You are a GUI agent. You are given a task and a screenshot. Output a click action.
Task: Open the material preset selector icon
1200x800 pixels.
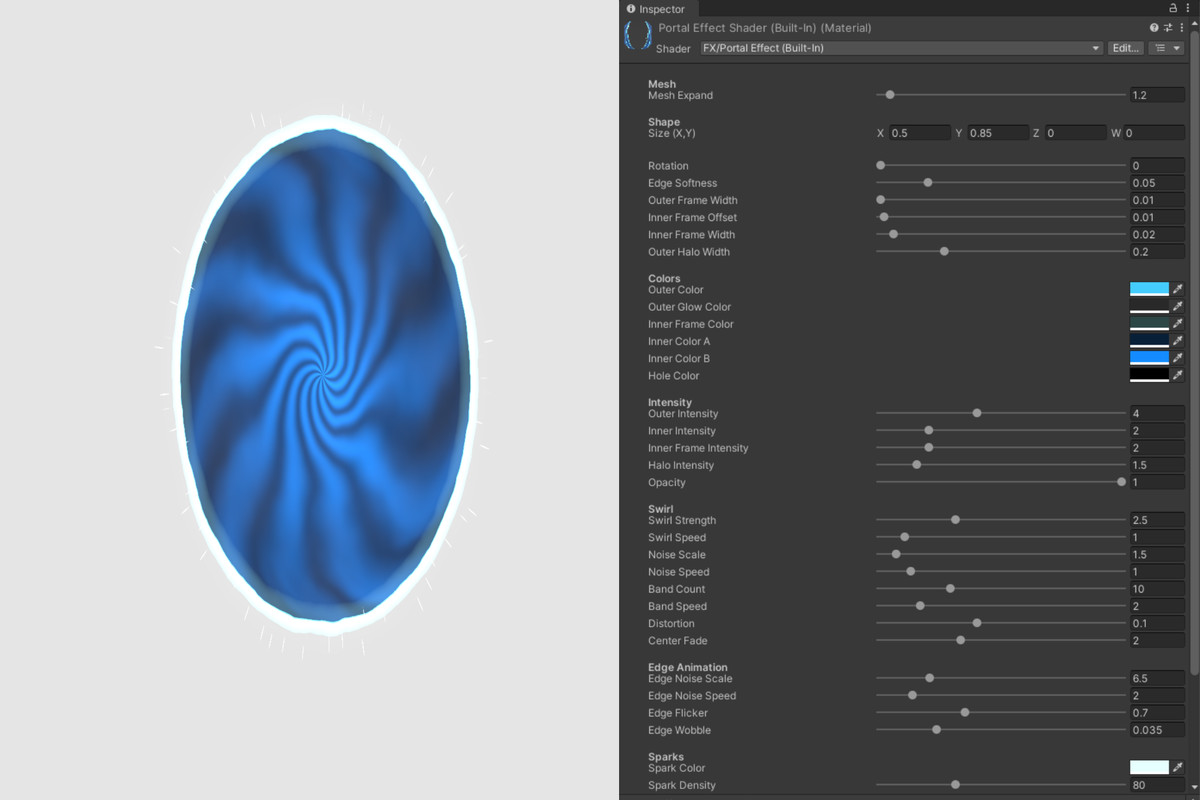coord(1168,28)
